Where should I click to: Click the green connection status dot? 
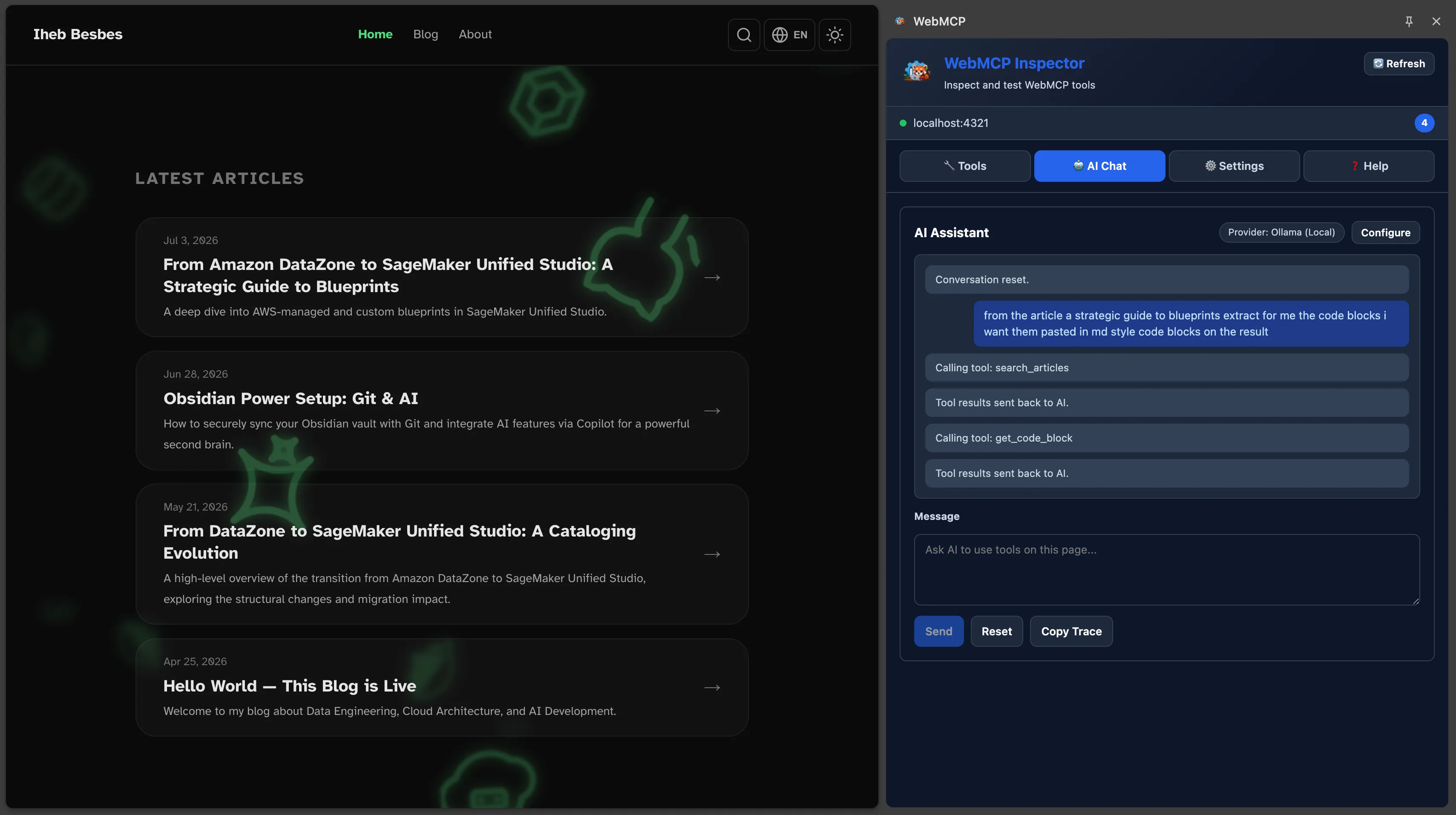(903, 123)
